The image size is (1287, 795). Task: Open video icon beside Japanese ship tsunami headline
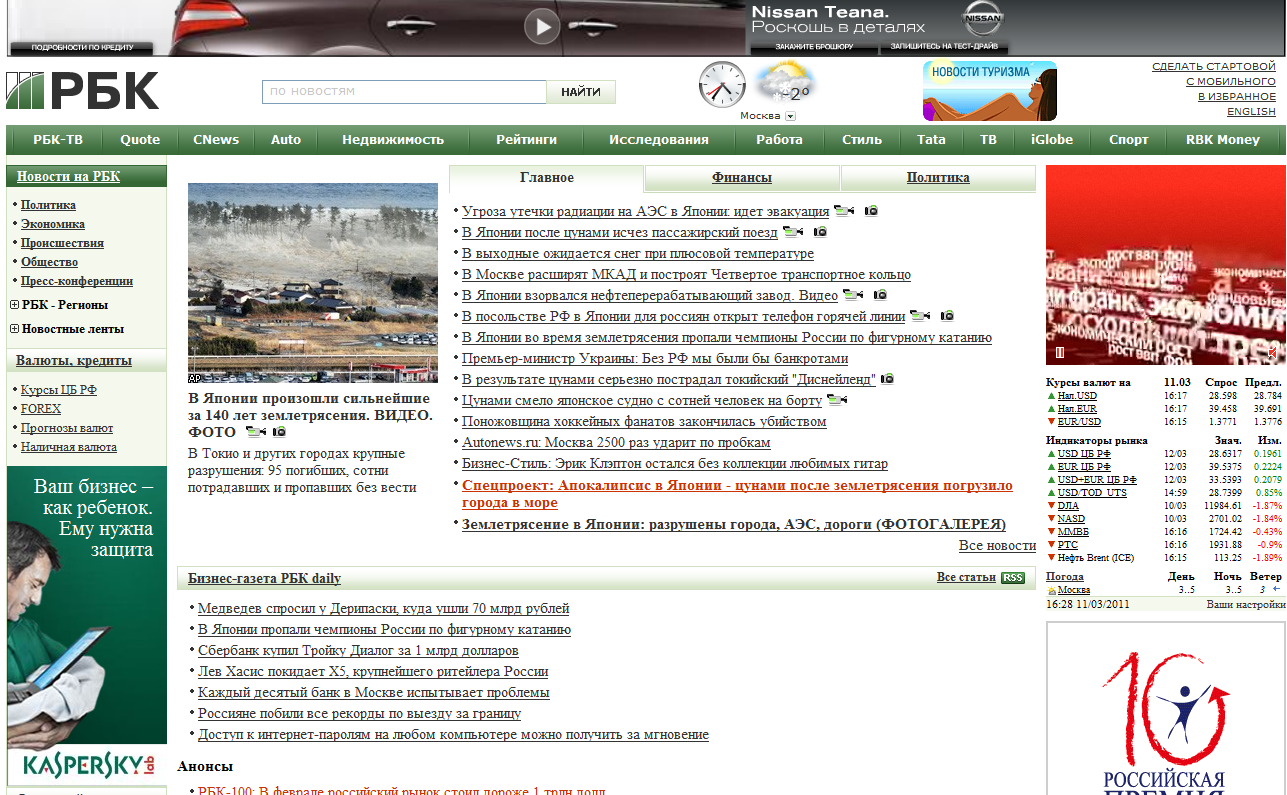(837, 400)
